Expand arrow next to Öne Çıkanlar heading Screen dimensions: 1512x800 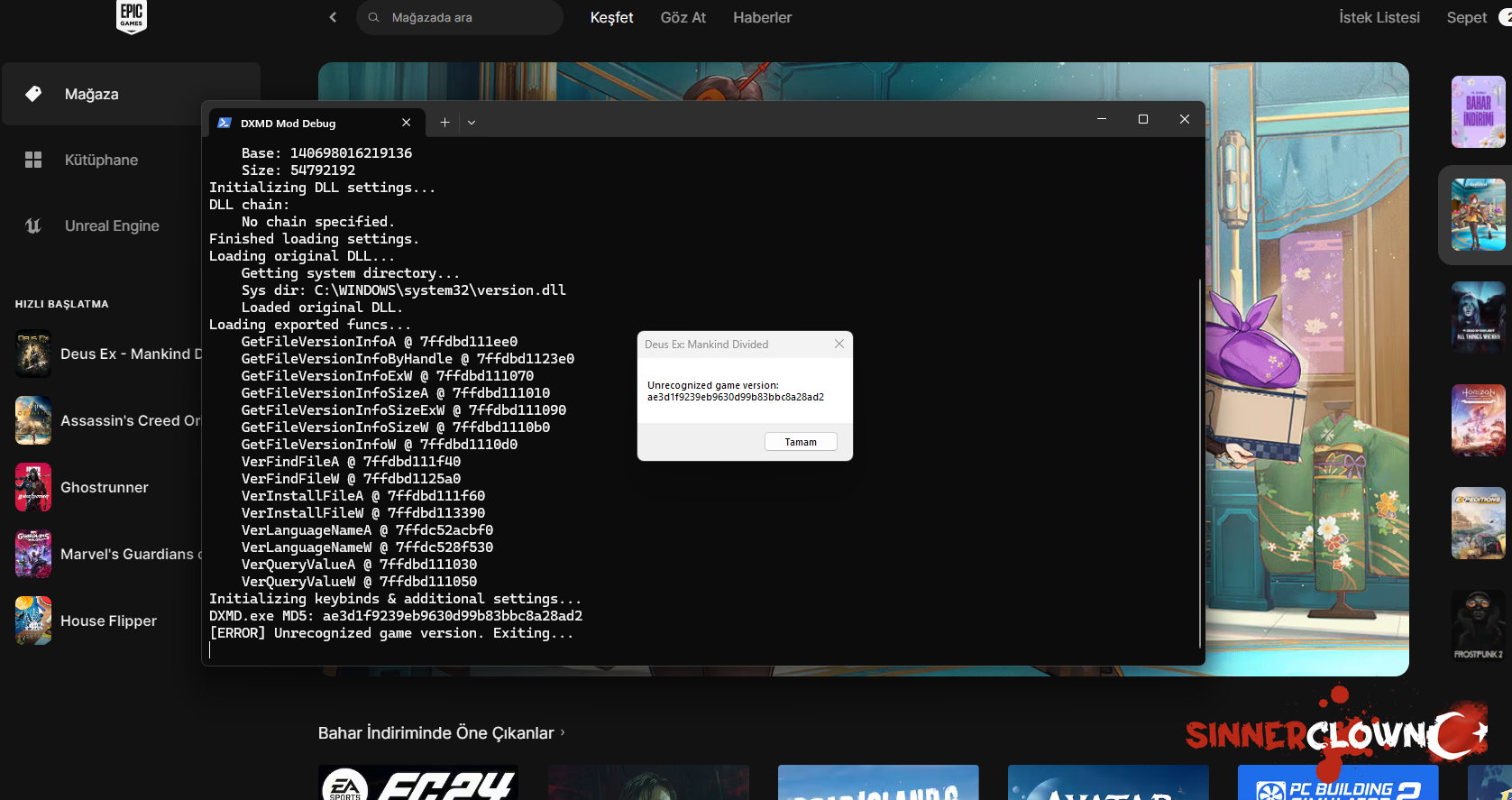point(563,732)
